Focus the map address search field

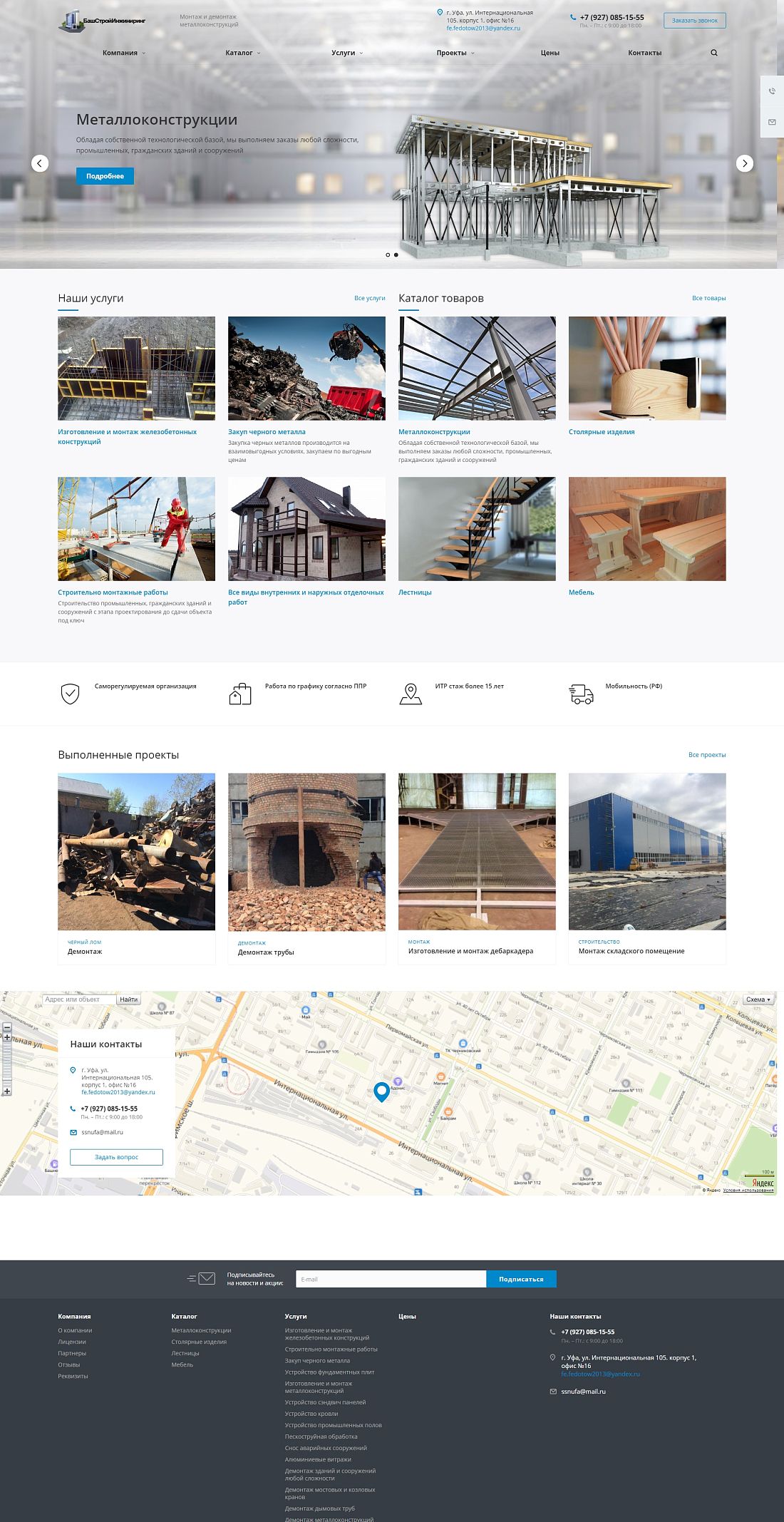tap(79, 999)
